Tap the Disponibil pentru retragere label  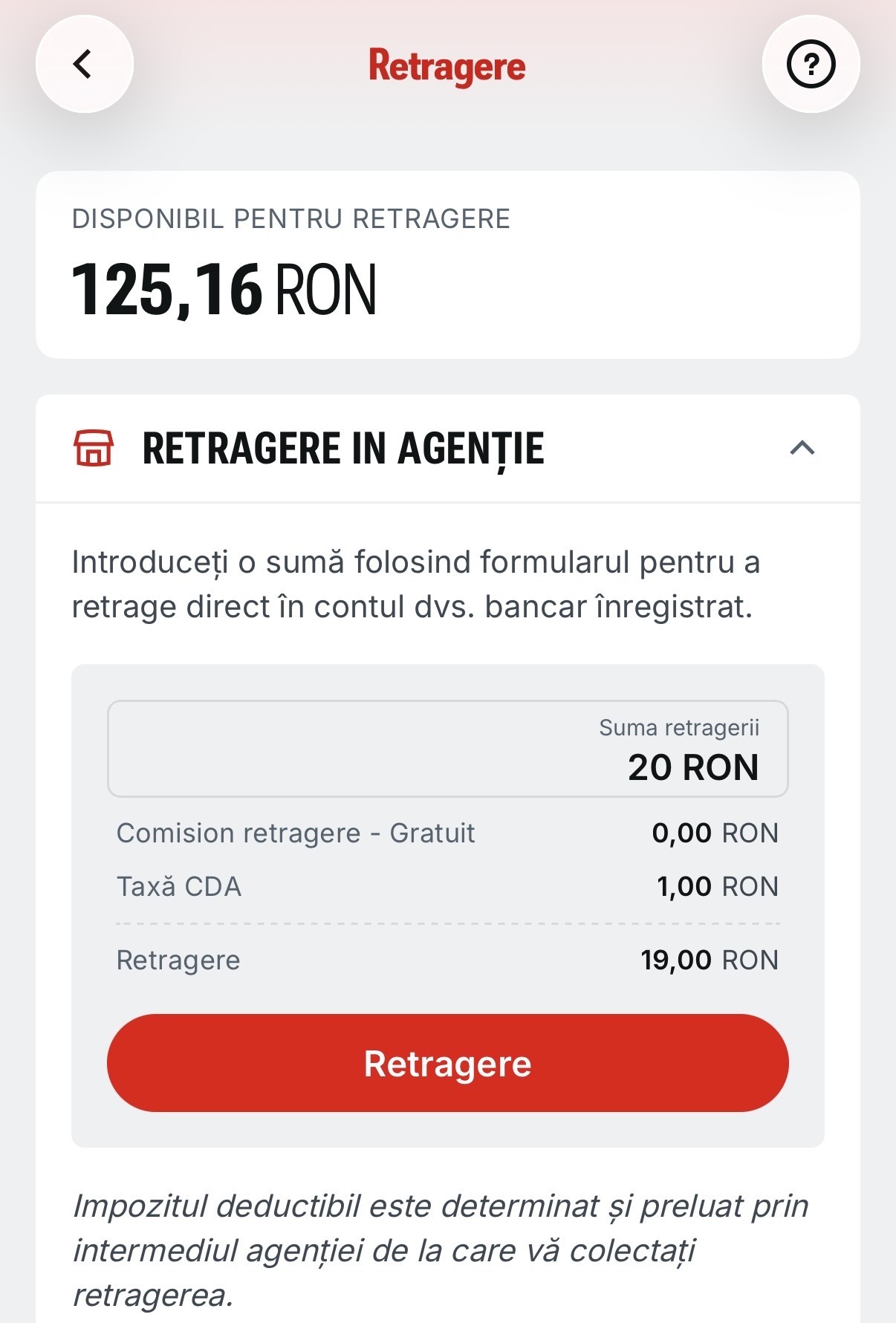(291, 219)
